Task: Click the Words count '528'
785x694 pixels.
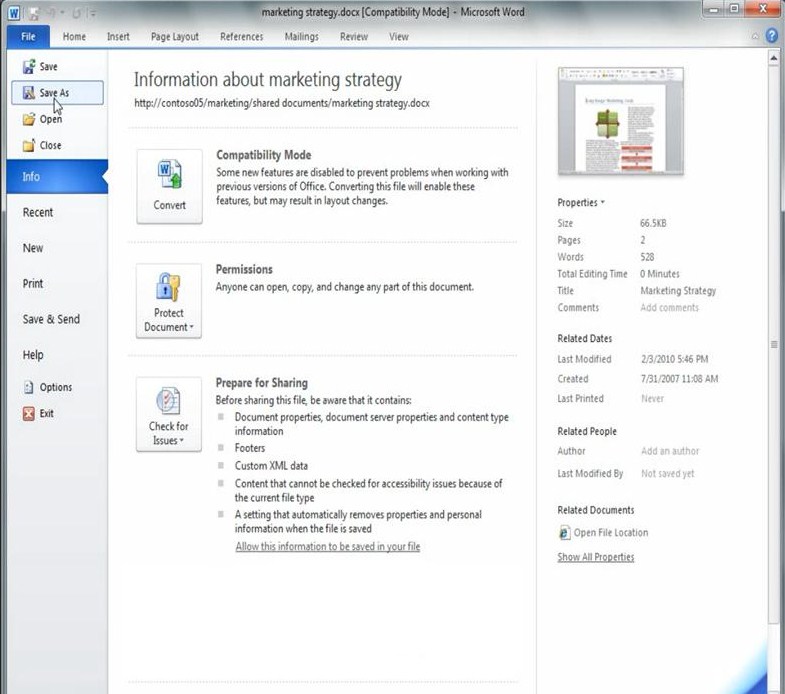Action: (x=647, y=257)
